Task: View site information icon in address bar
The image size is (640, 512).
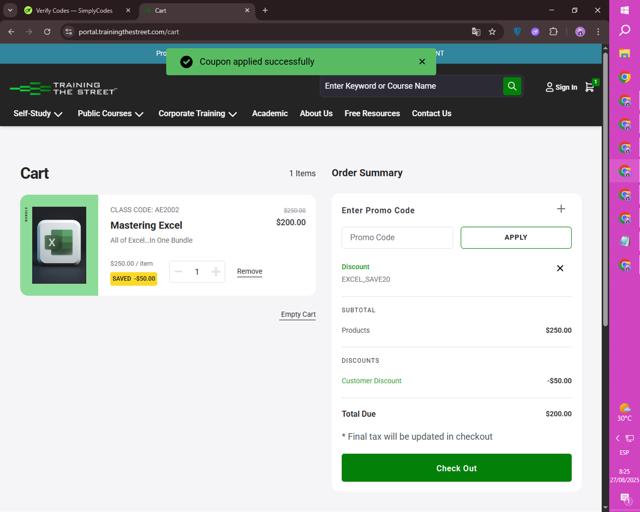Action: coord(69,32)
